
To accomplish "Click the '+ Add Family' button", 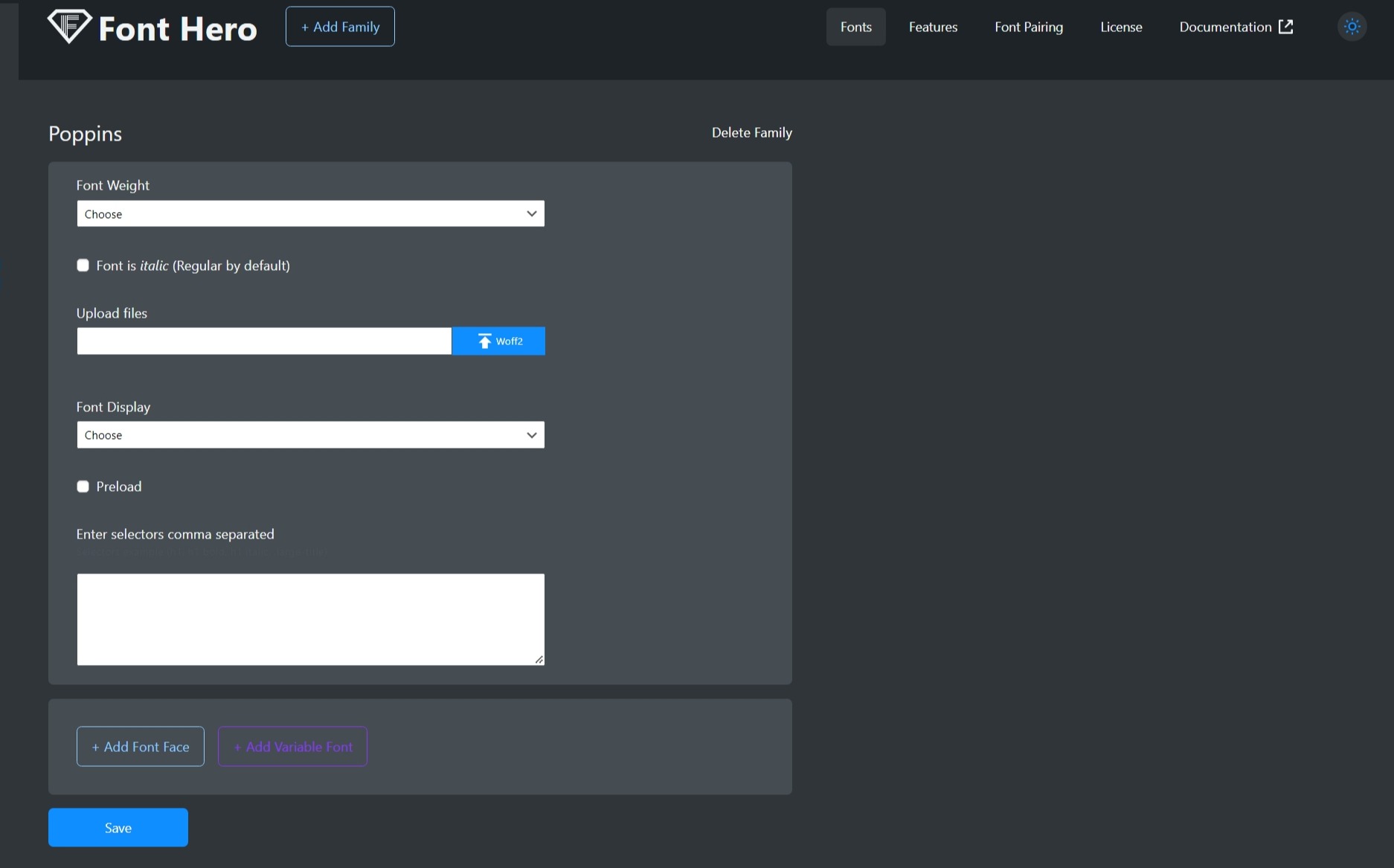I will pyautogui.click(x=339, y=26).
